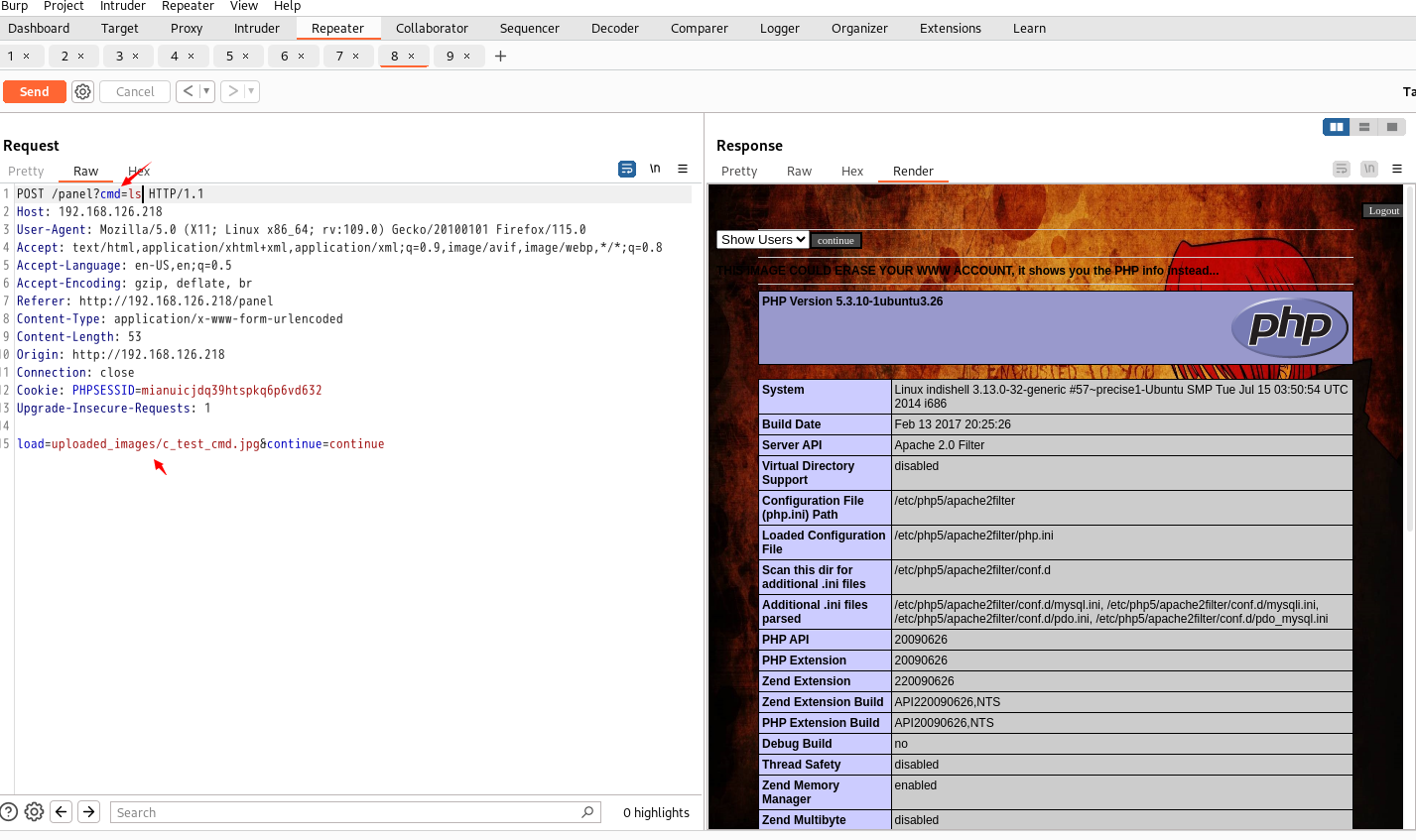Open request panel hamburger menu

pos(683,169)
